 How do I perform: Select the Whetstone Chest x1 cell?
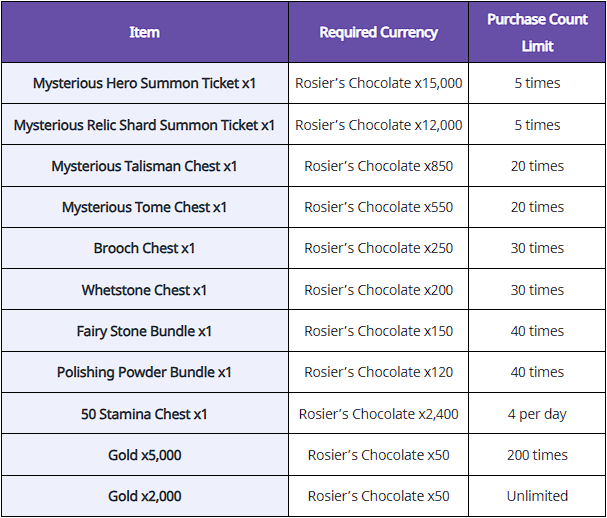(145, 290)
